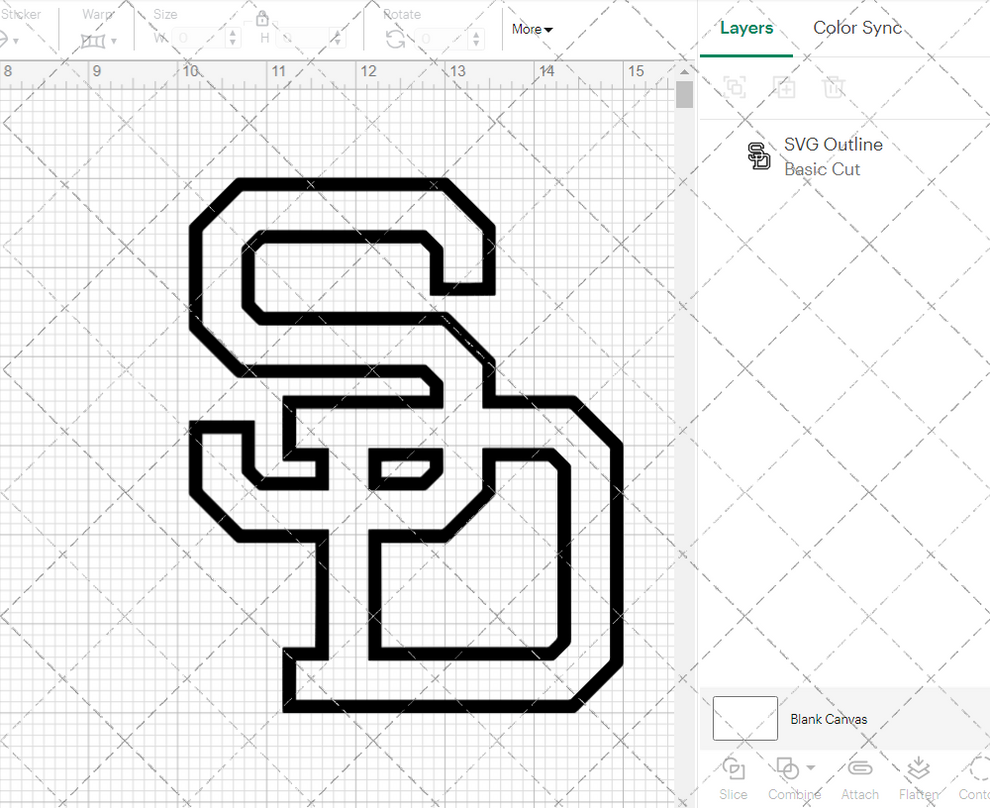The height and width of the screenshot is (808, 990).
Task: Select the Slice tool
Action: (x=733, y=777)
